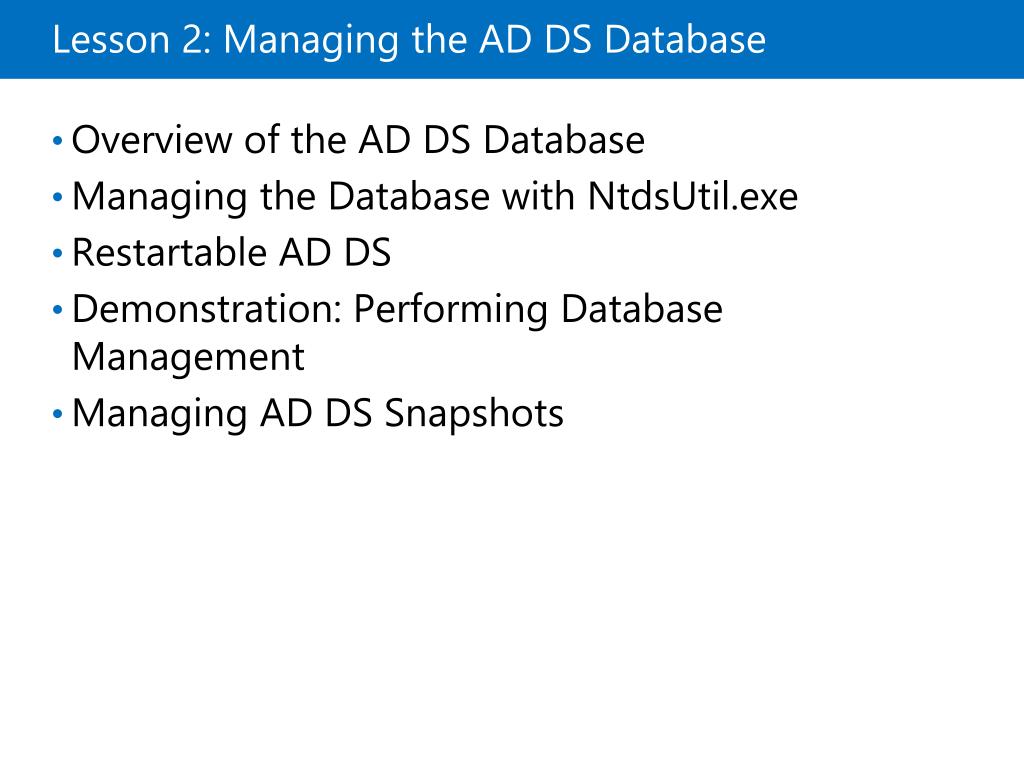Select the word Snapshots in last bullet
The height and width of the screenshot is (768, 1024).
click(473, 415)
